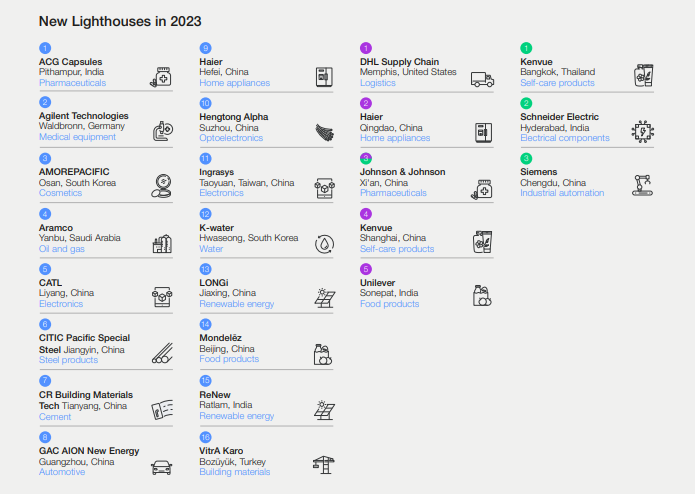695x494 pixels.
Task: Select the Electrical components link
Action: click(x=565, y=138)
